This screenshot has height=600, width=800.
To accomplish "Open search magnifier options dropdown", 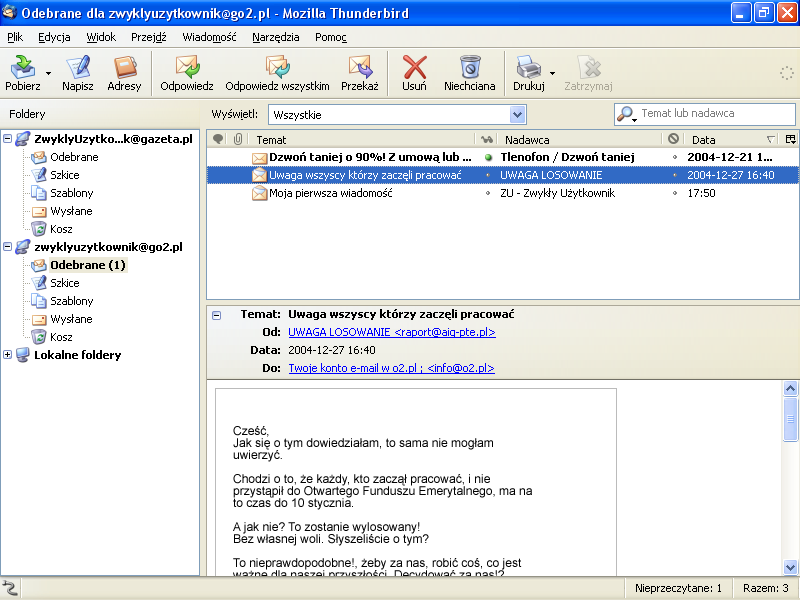I will coord(627,114).
